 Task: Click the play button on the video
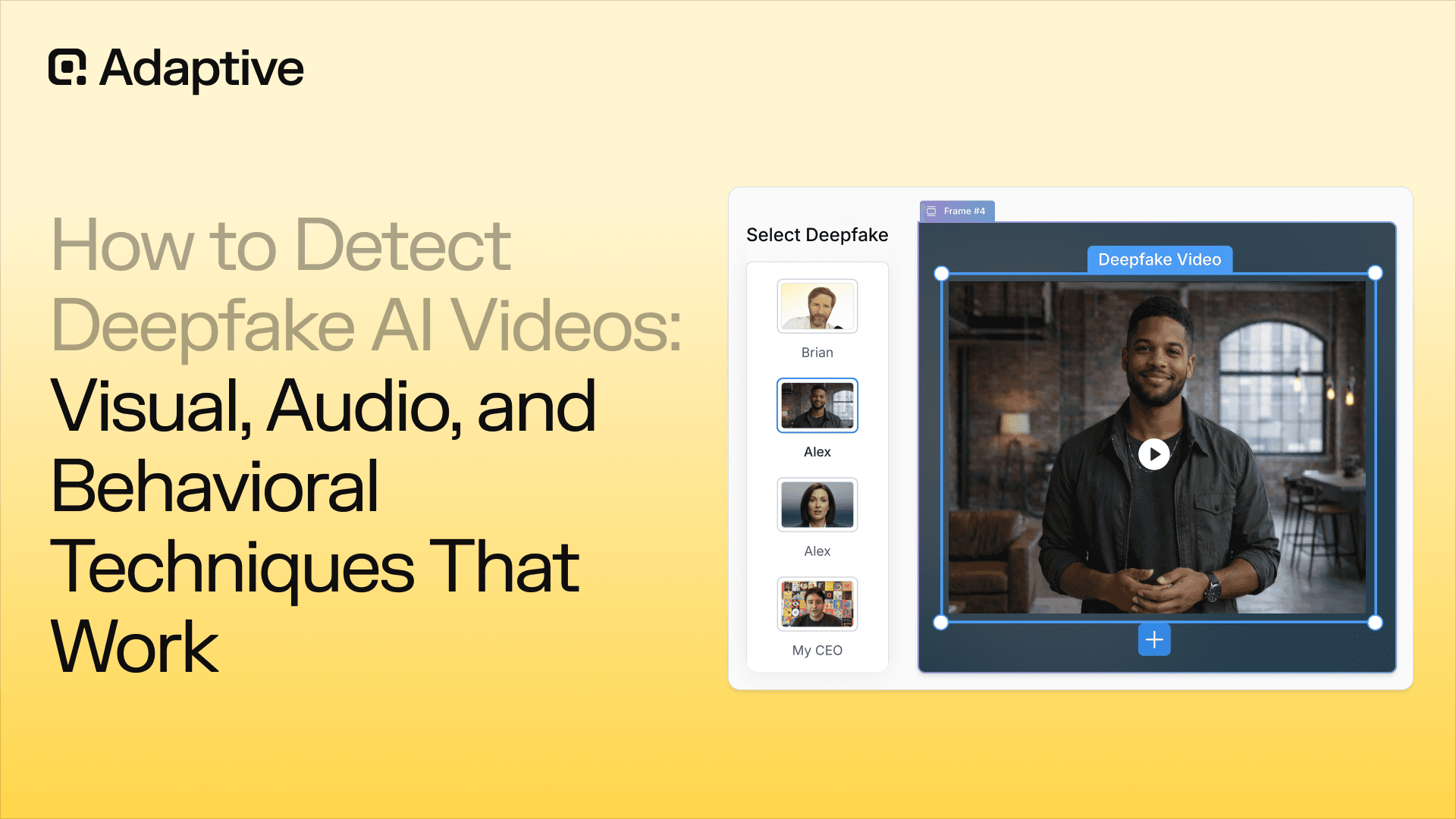coord(1154,454)
